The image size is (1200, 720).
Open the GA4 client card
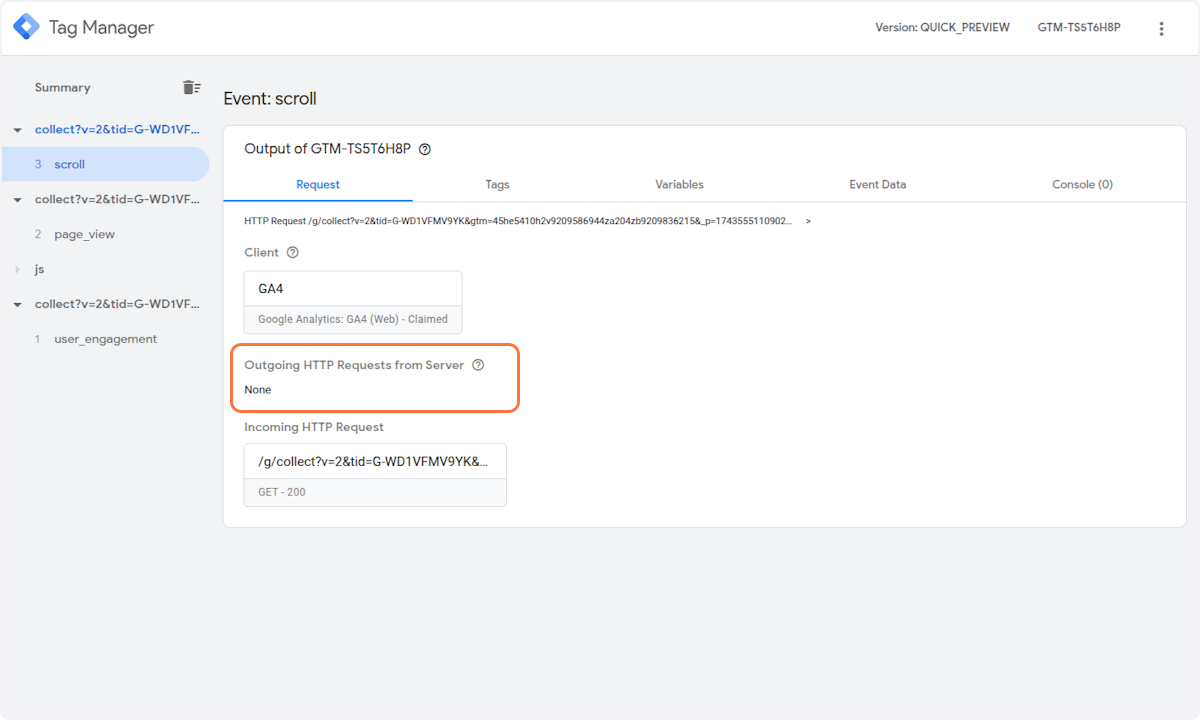click(353, 302)
